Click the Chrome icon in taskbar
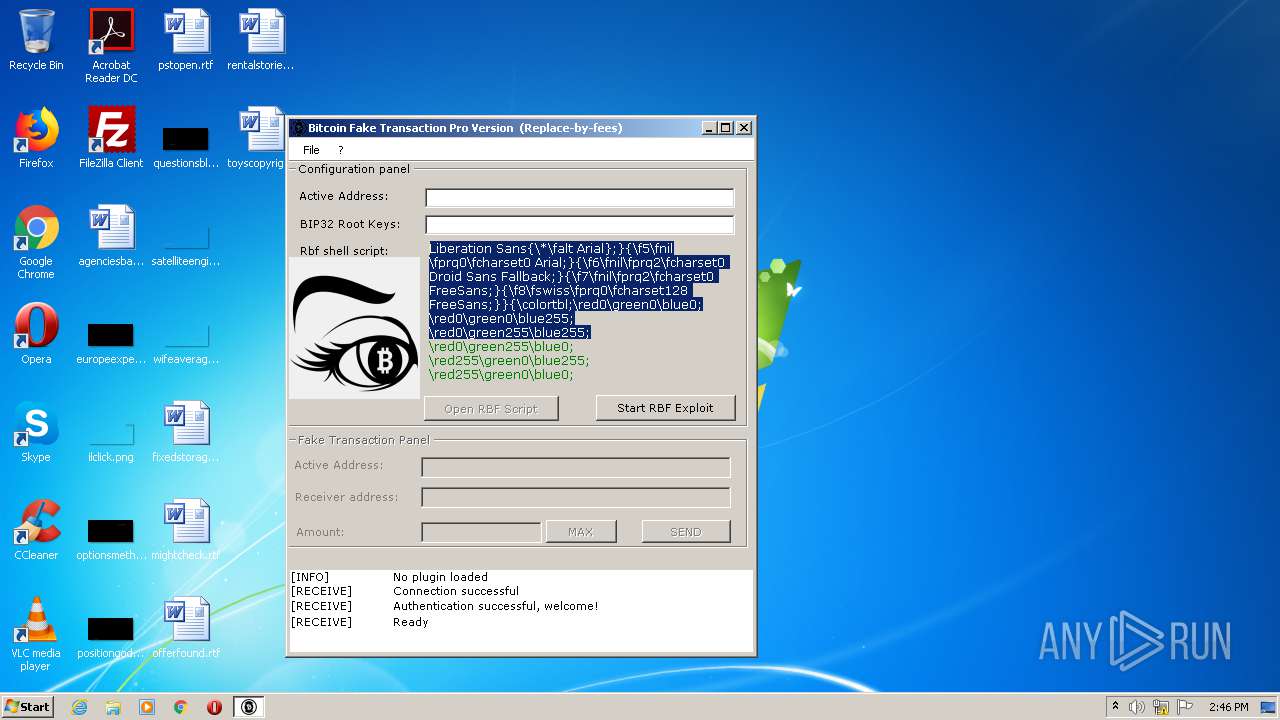 (x=181, y=707)
